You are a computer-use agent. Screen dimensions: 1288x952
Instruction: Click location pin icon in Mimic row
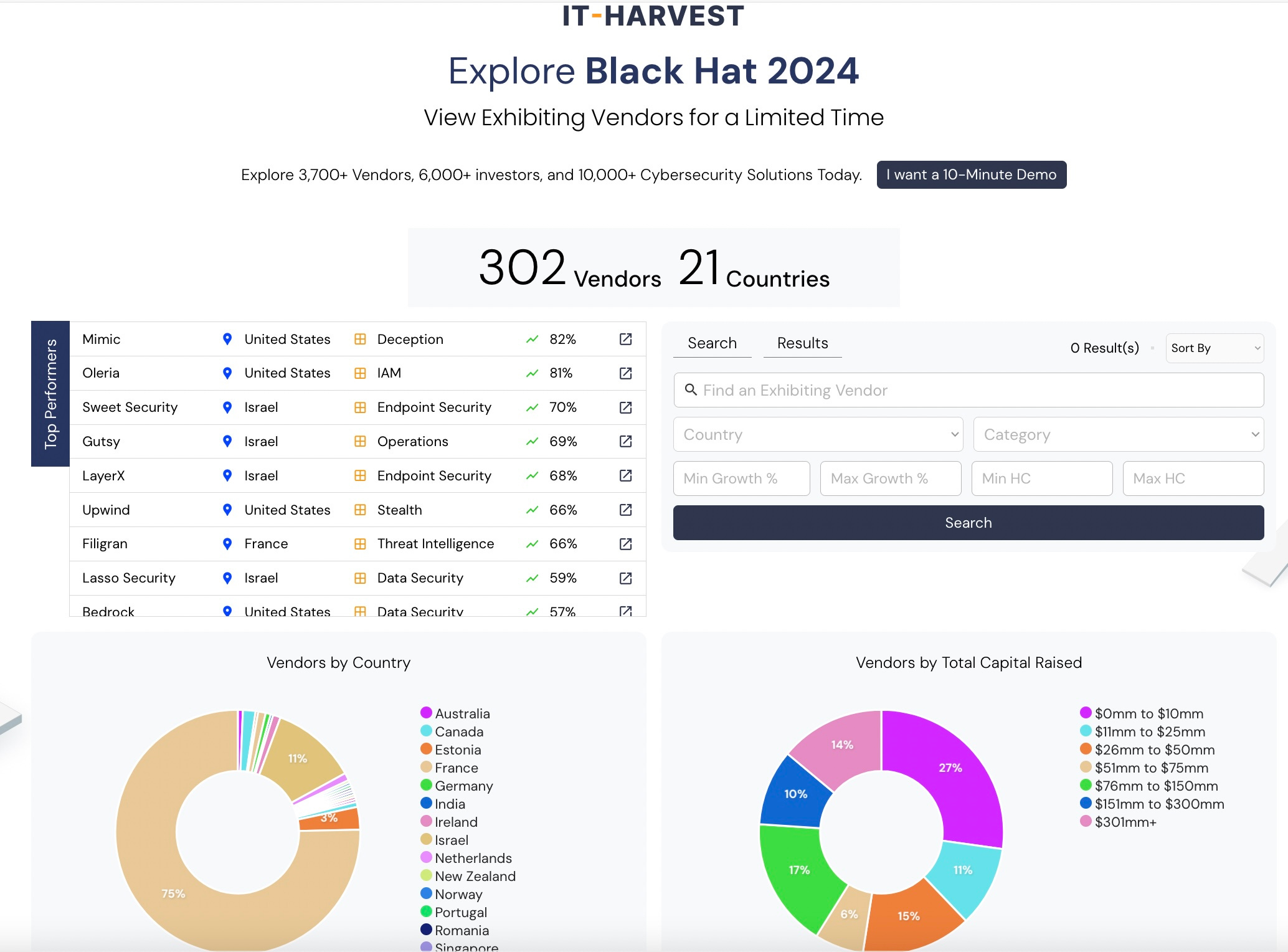(227, 339)
